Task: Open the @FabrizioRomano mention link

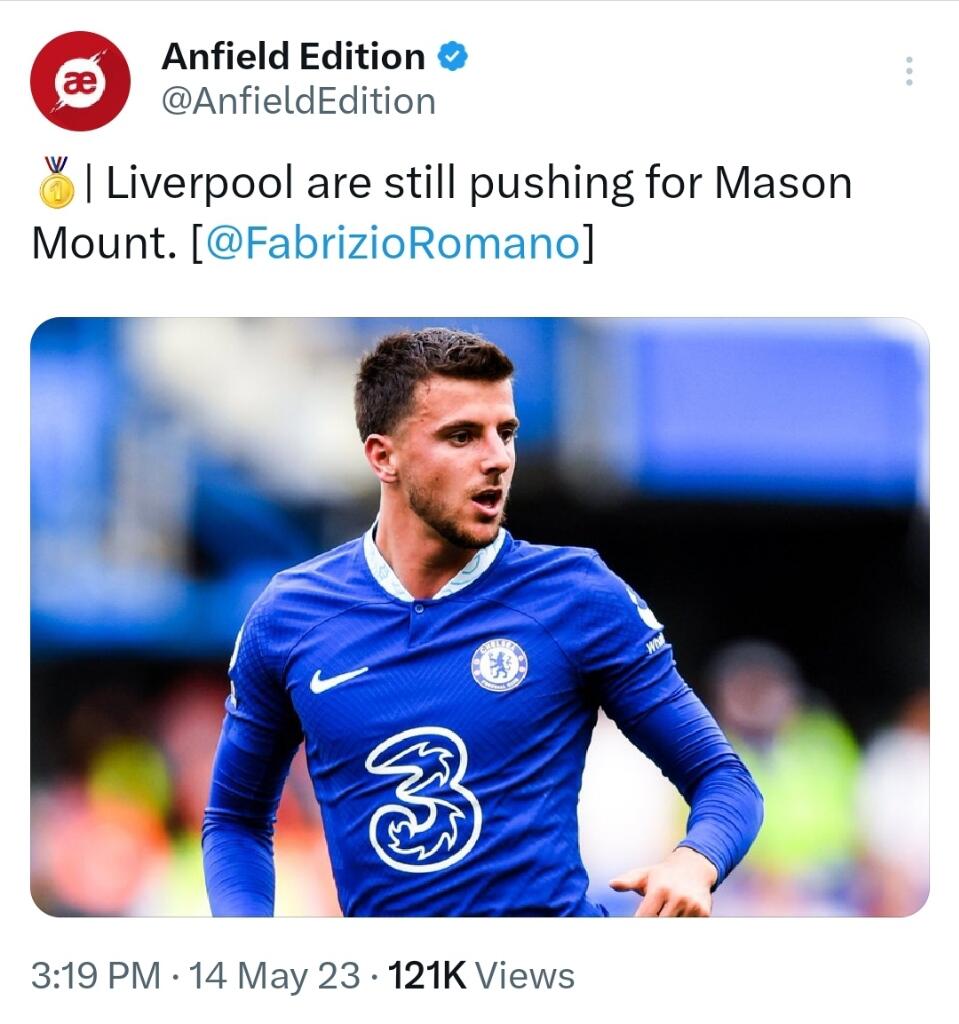Action: tap(394, 244)
